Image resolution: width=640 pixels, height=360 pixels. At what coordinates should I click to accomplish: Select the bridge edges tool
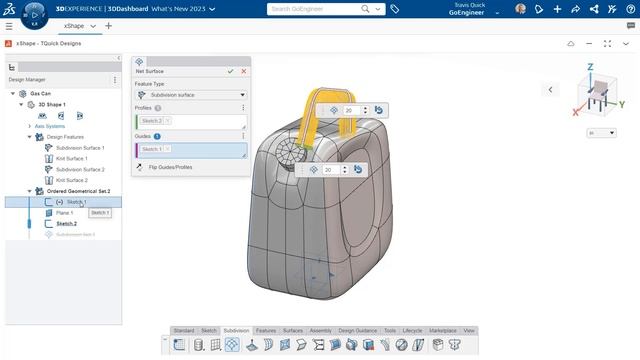pos(318,345)
